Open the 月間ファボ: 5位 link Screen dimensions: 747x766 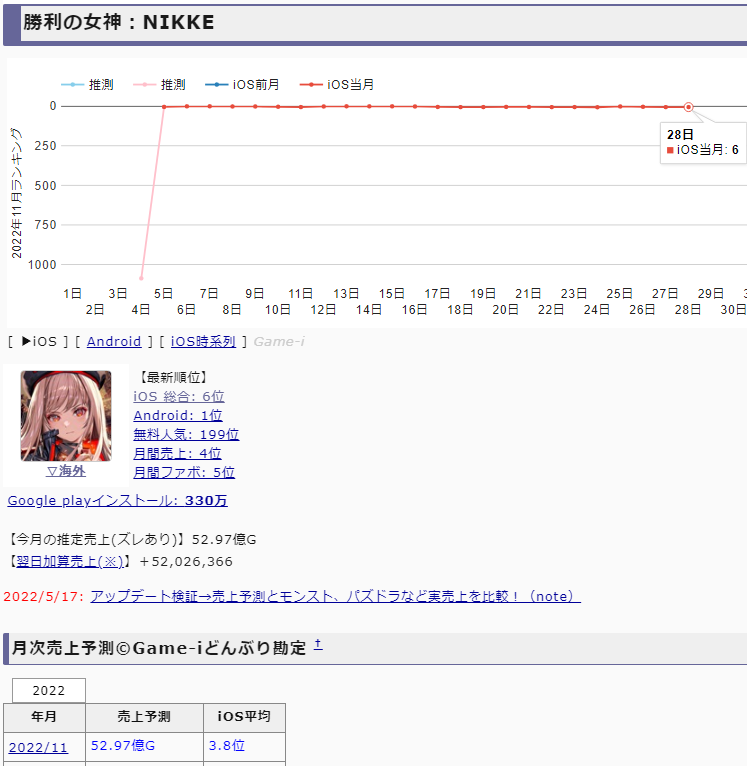(x=184, y=472)
